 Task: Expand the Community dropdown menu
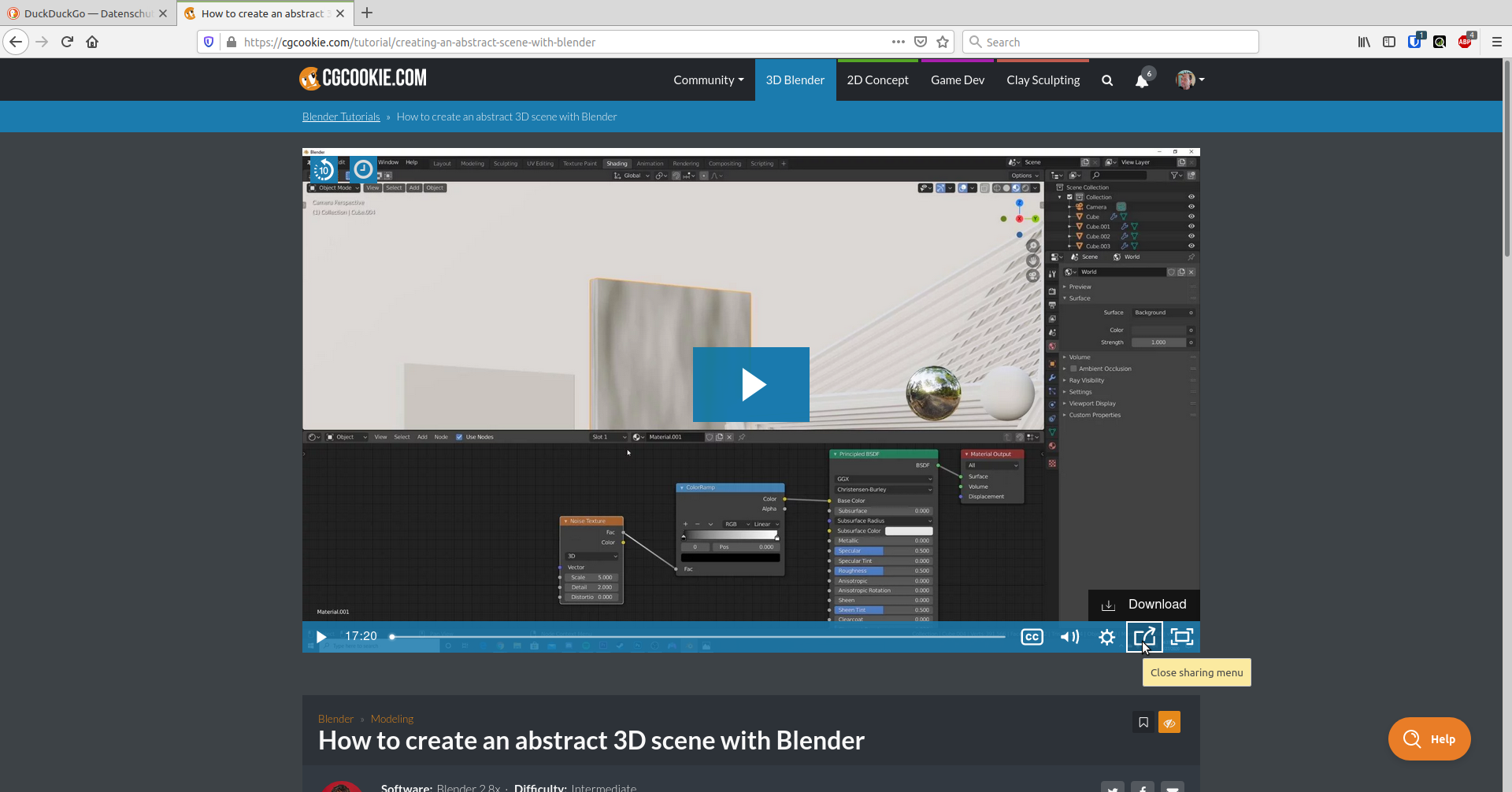click(708, 80)
